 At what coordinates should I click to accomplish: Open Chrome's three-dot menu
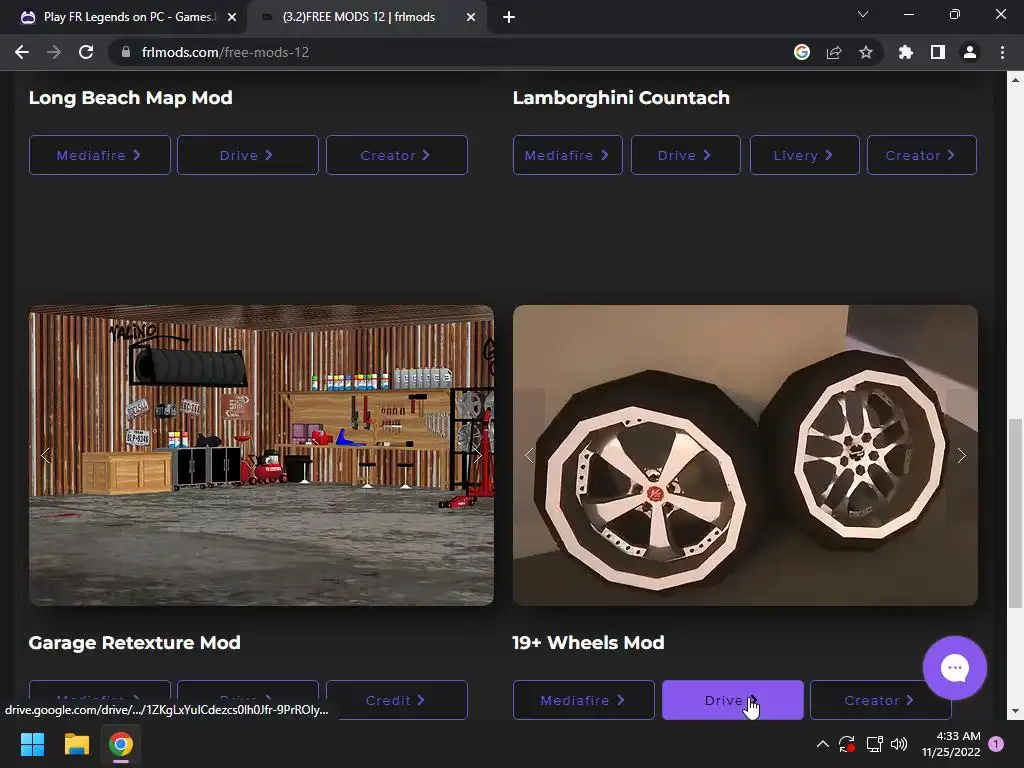pyautogui.click(x=1002, y=52)
